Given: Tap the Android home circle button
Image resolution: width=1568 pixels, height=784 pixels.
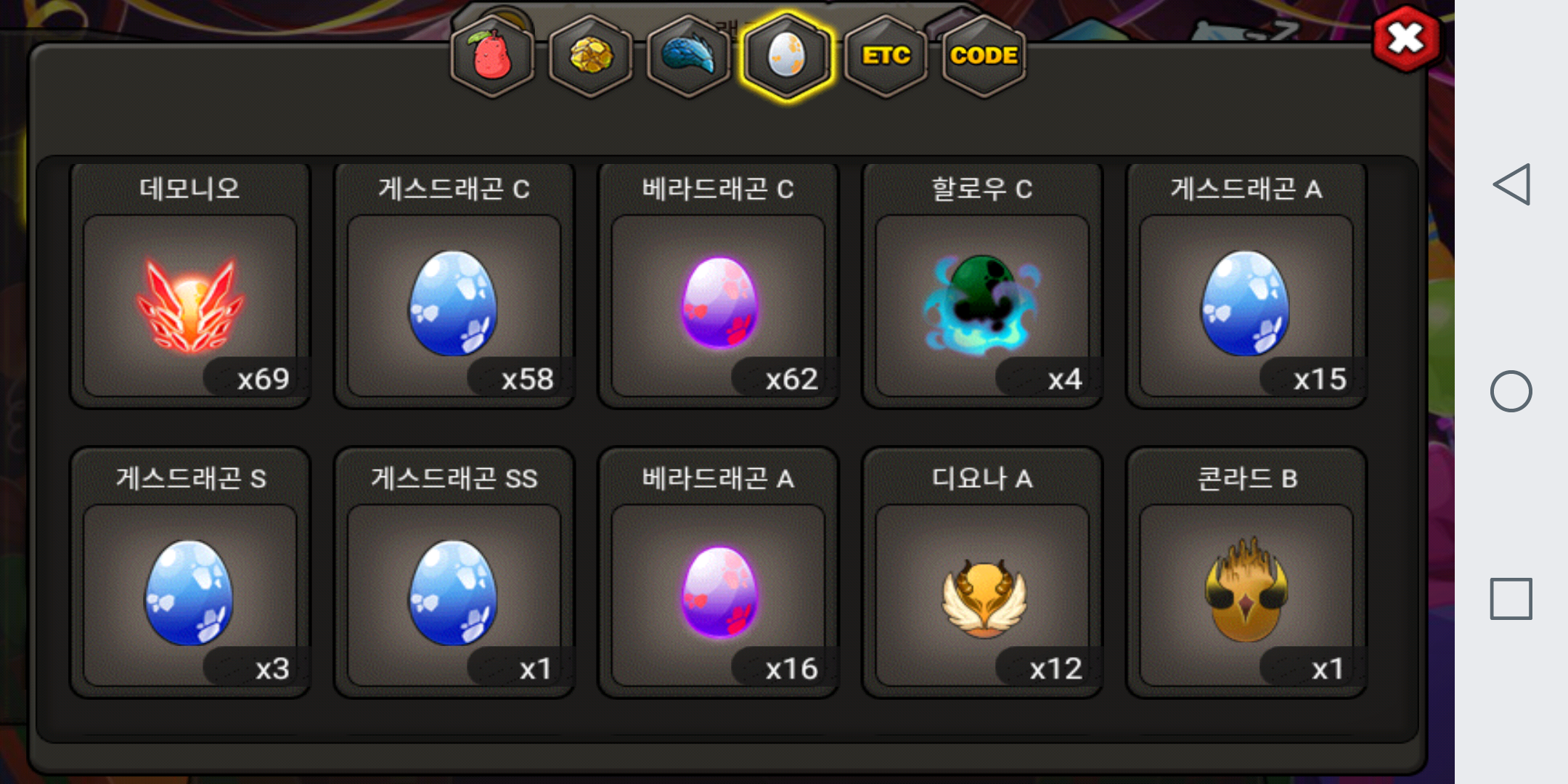Looking at the screenshot, I should point(1511,391).
